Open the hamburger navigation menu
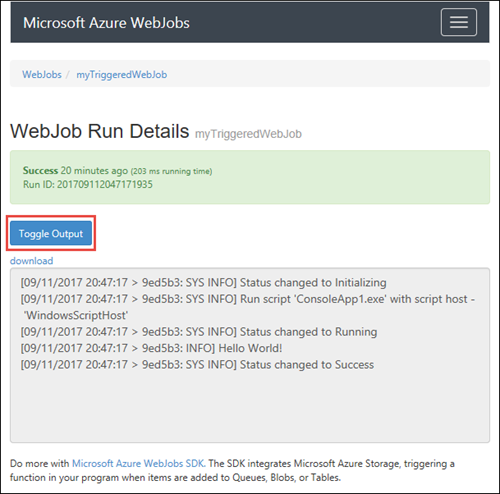This screenshot has width=500, height=494. (459, 22)
